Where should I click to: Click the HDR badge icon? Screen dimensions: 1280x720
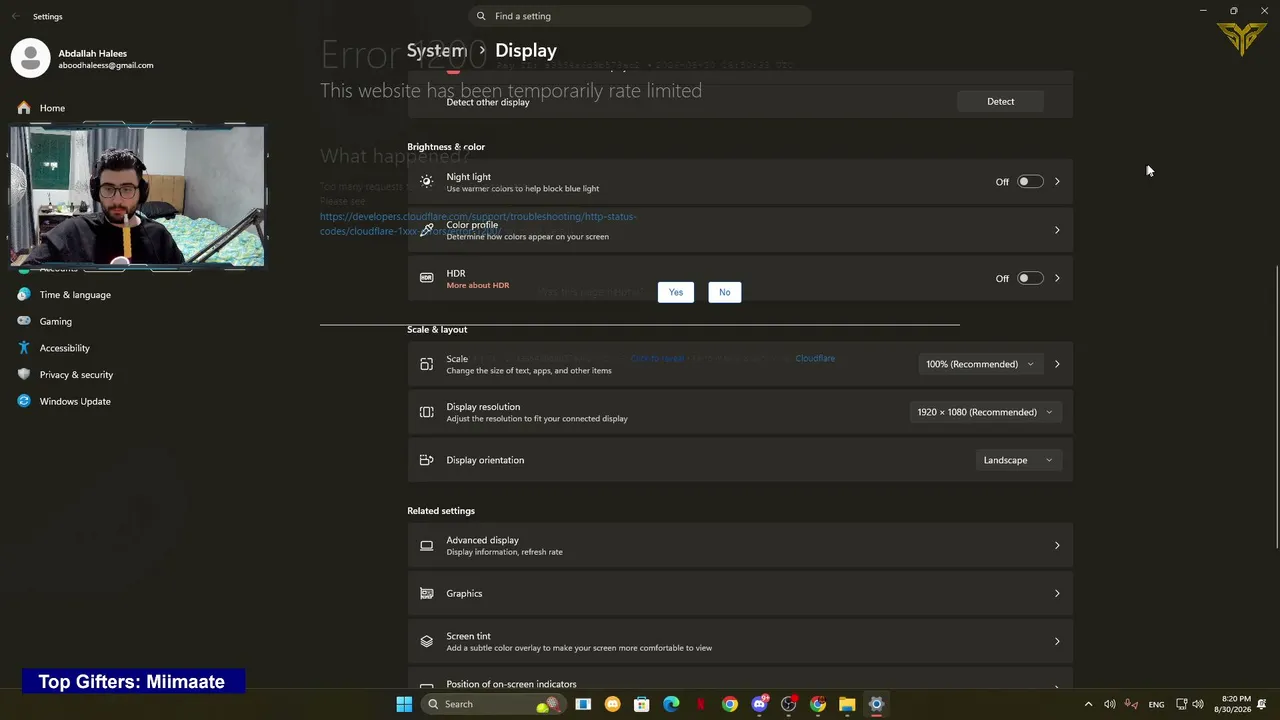(x=427, y=278)
